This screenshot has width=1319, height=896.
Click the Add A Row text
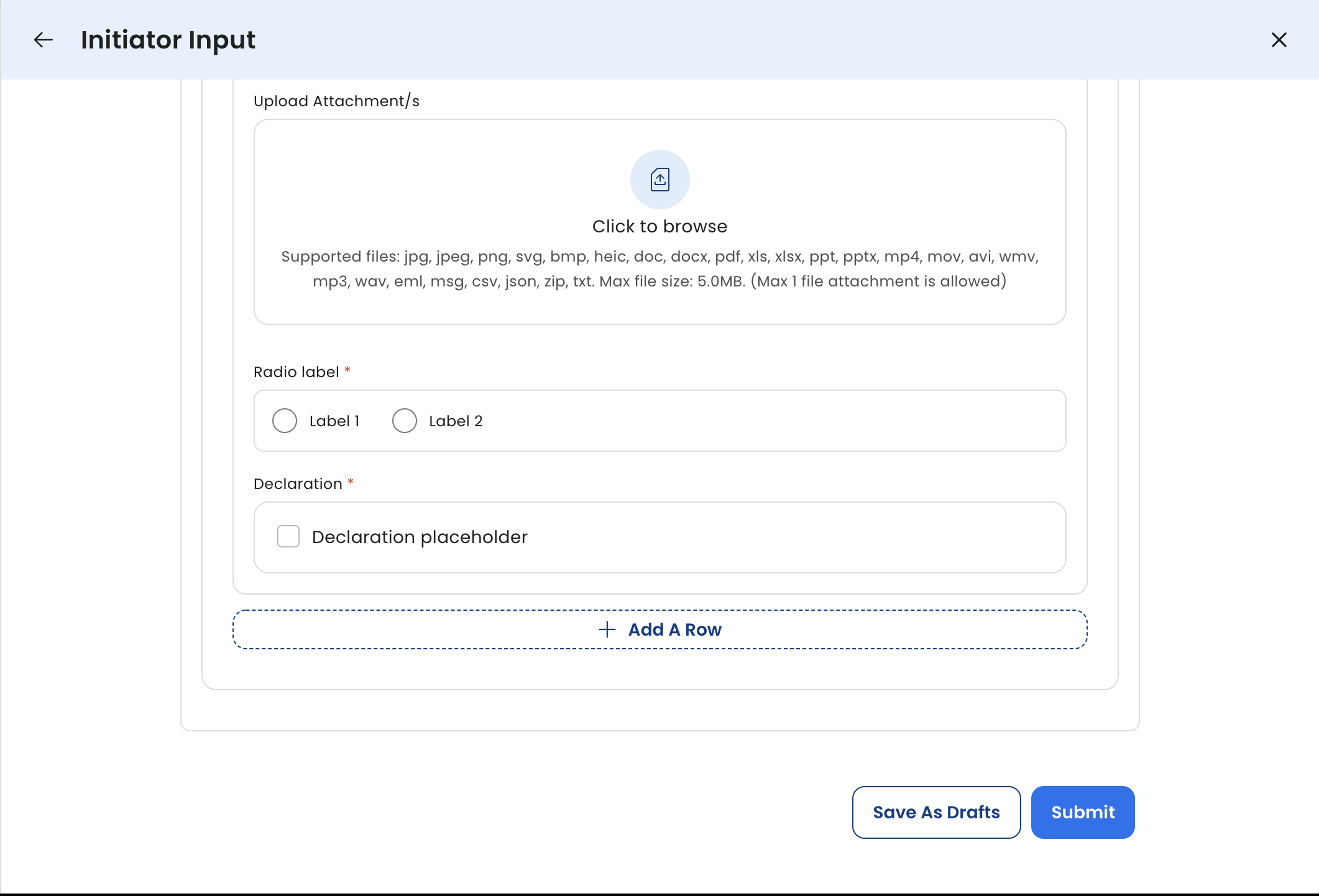point(674,629)
